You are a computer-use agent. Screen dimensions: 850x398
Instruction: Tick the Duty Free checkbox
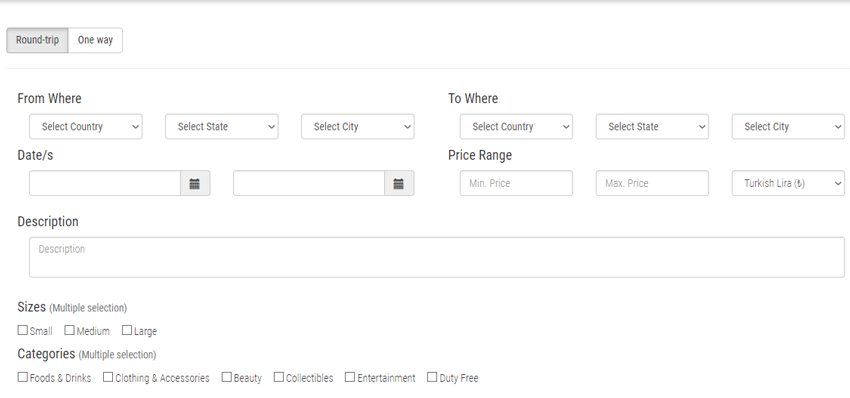pos(432,377)
